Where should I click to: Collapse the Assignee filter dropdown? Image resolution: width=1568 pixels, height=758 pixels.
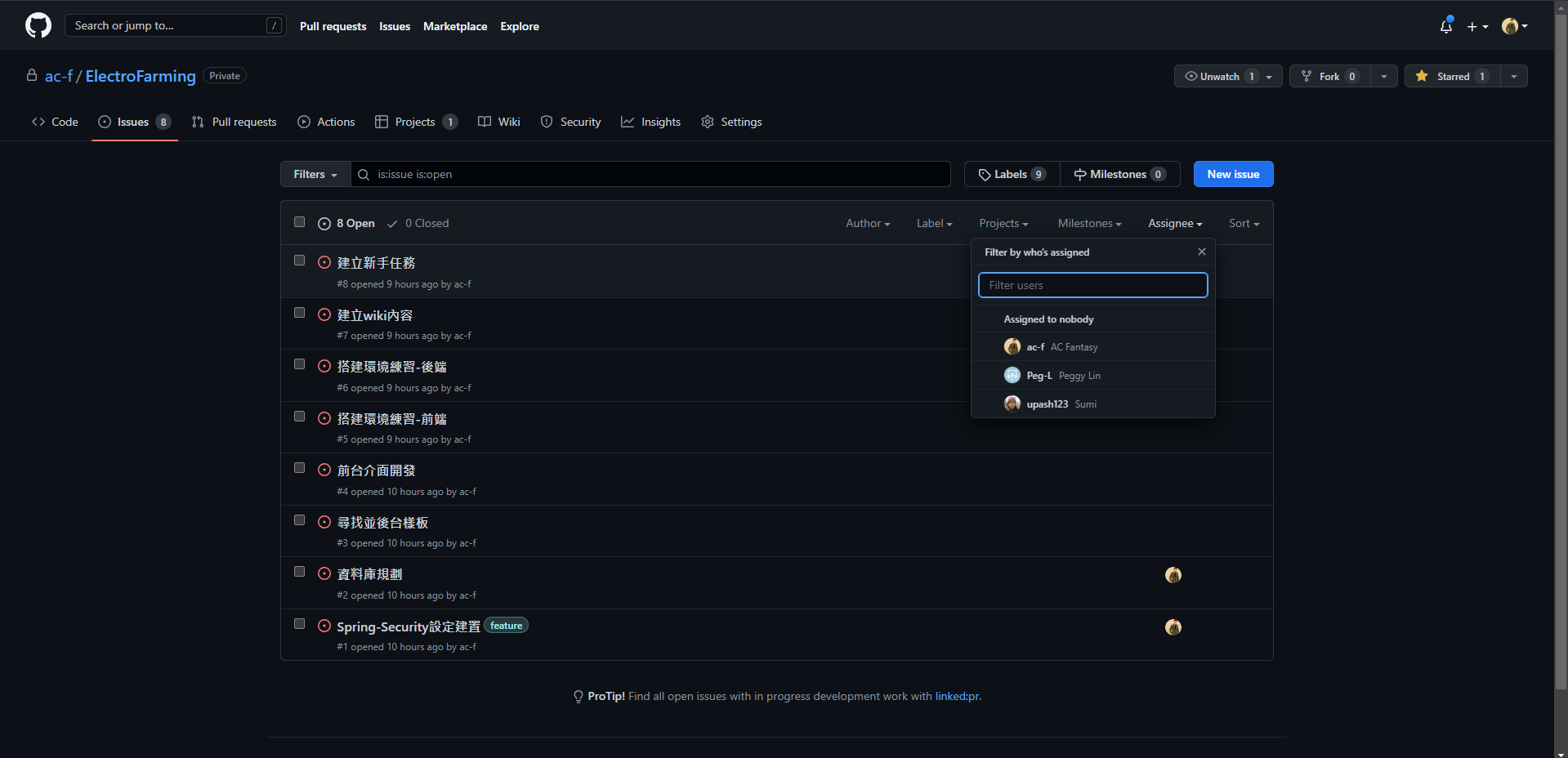click(x=1175, y=223)
